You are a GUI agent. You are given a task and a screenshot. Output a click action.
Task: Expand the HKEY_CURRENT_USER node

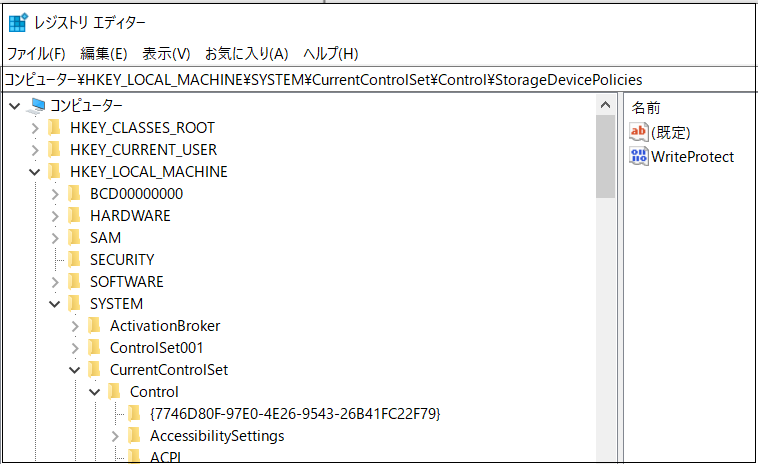(35, 150)
